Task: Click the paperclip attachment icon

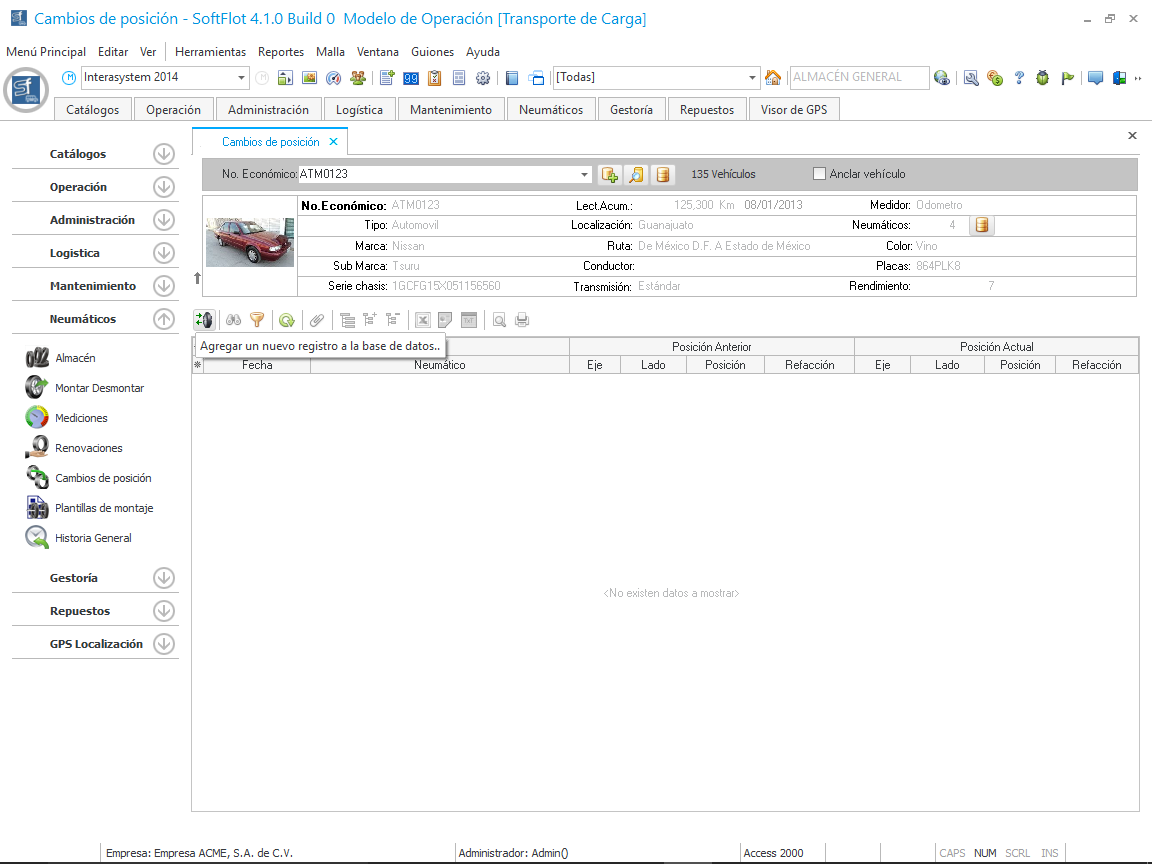Action: coord(316,320)
